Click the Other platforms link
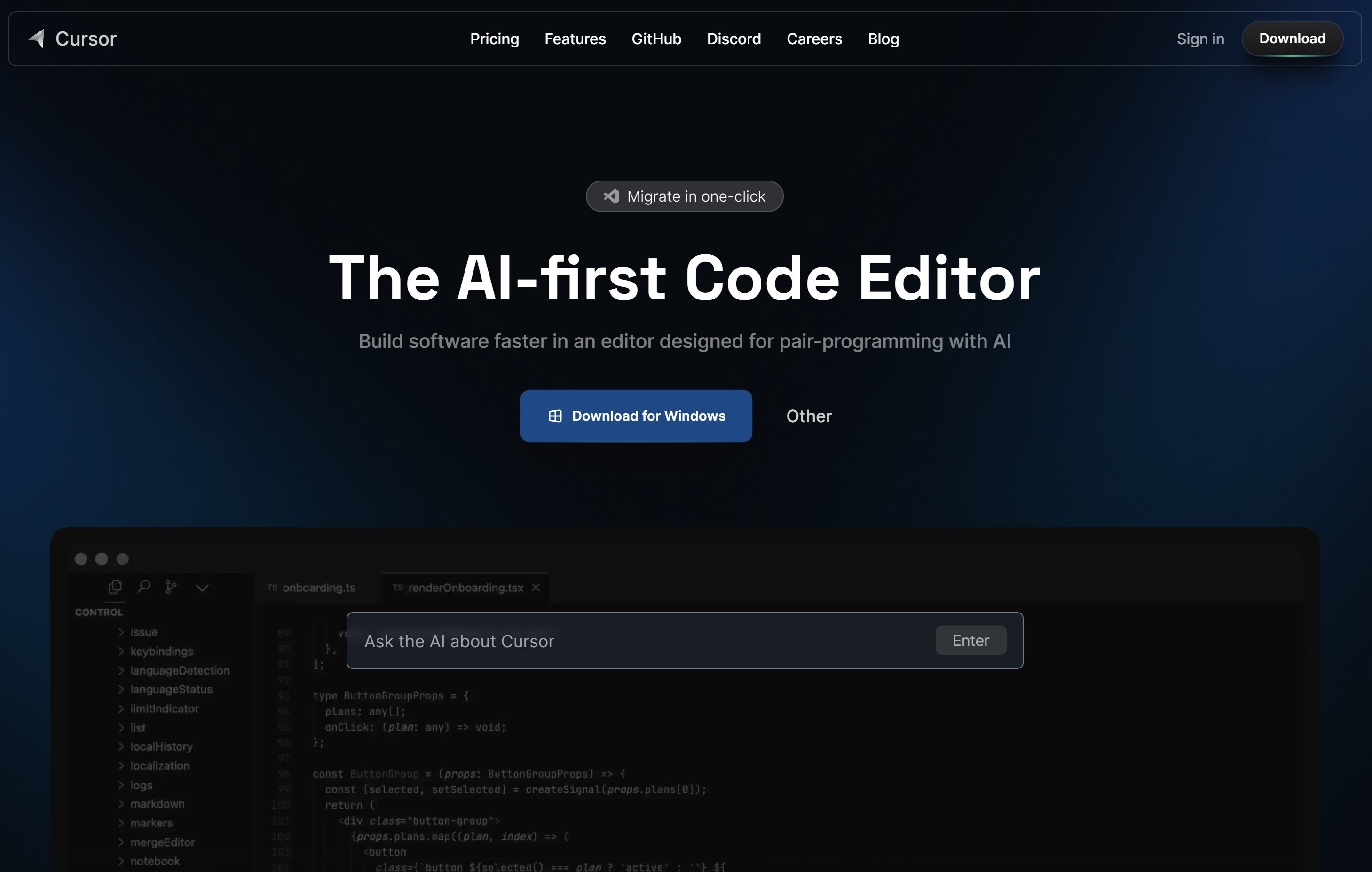The width and height of the screenshot is (1372, 872). coord(808,415)
